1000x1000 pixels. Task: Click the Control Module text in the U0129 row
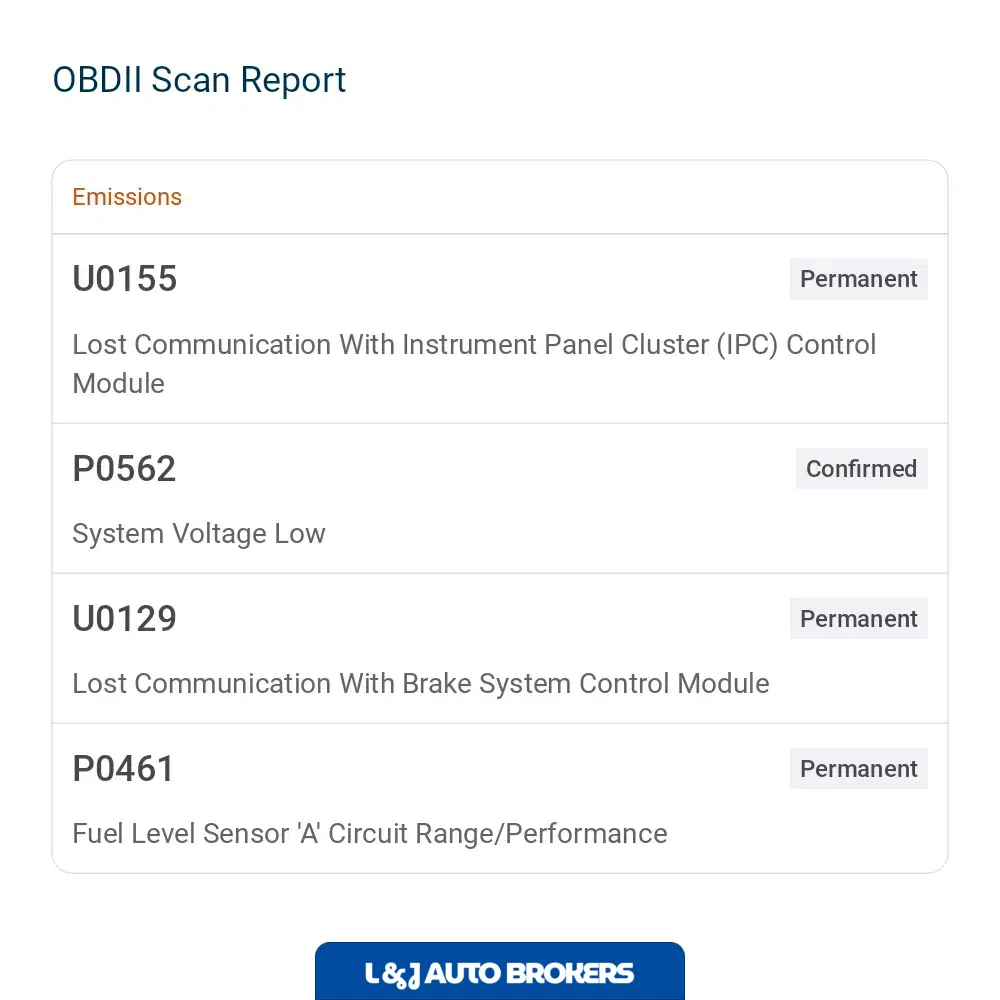tap(674, 684)
